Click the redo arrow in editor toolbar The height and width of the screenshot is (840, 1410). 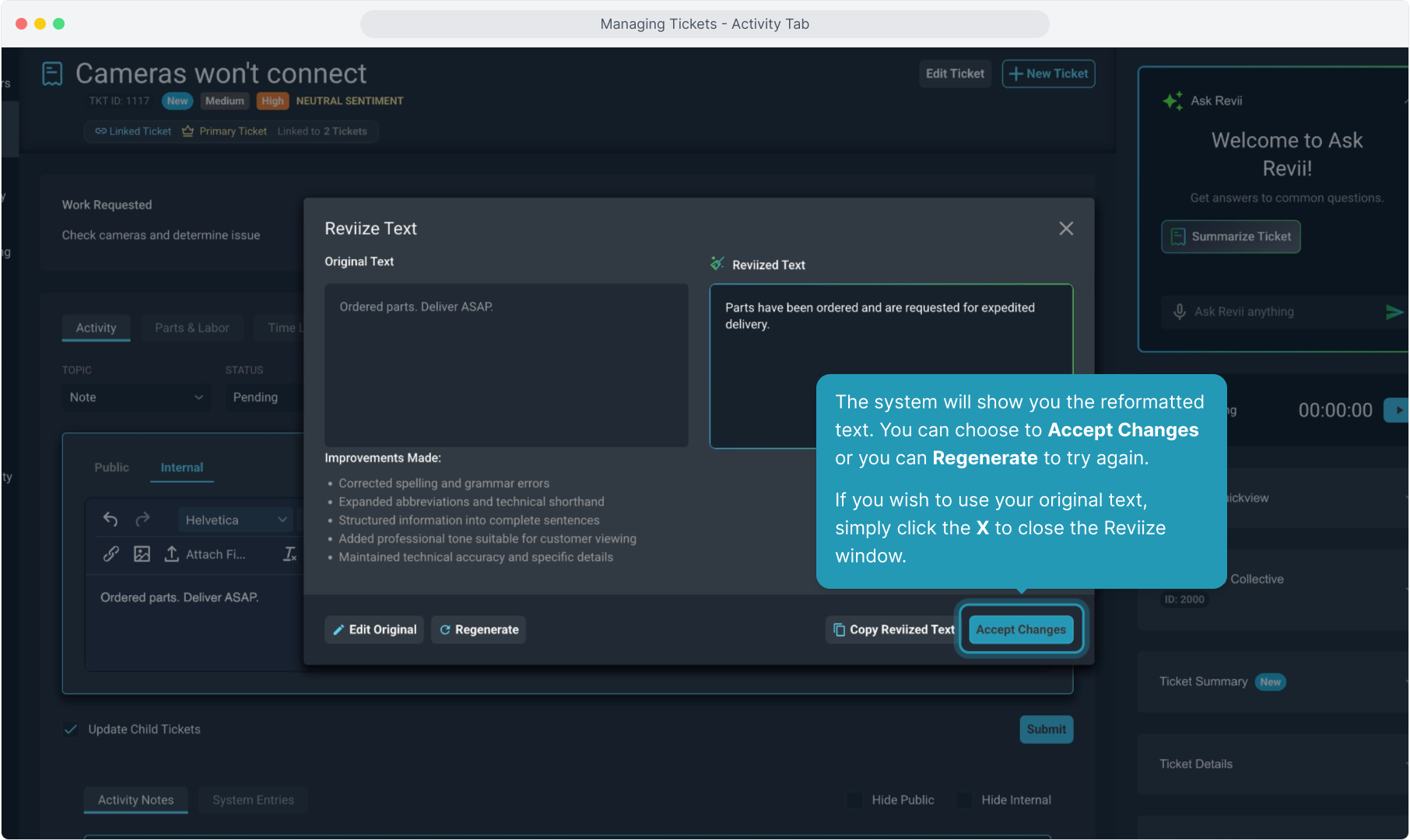(142, 520)
